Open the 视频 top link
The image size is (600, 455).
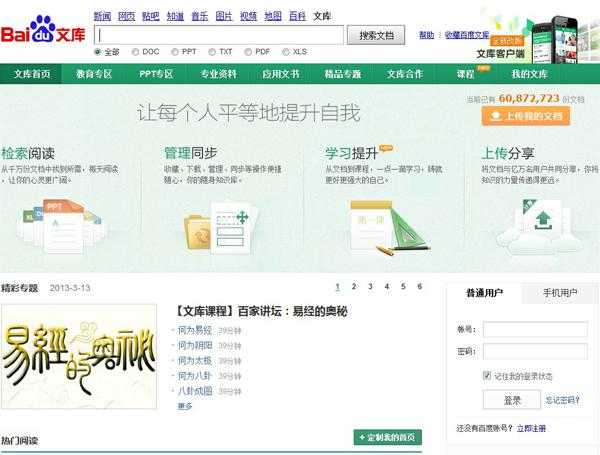[x=248, y=16]
